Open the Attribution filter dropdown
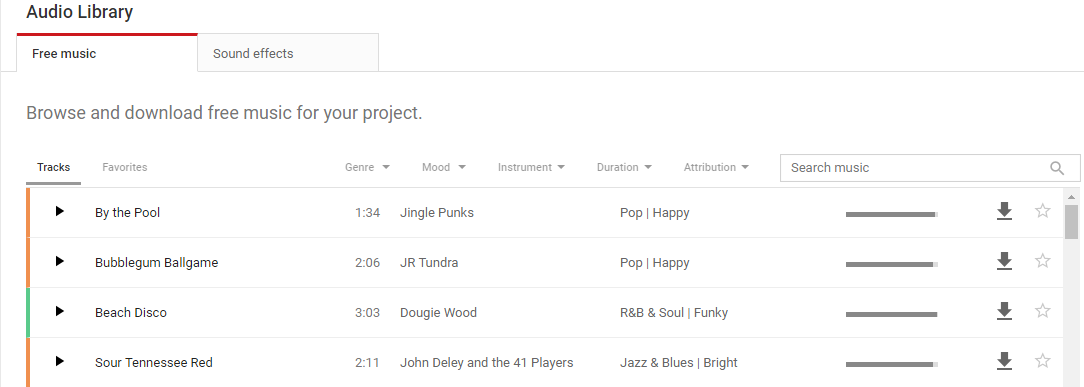1084x387 pixels. [717, 167]
